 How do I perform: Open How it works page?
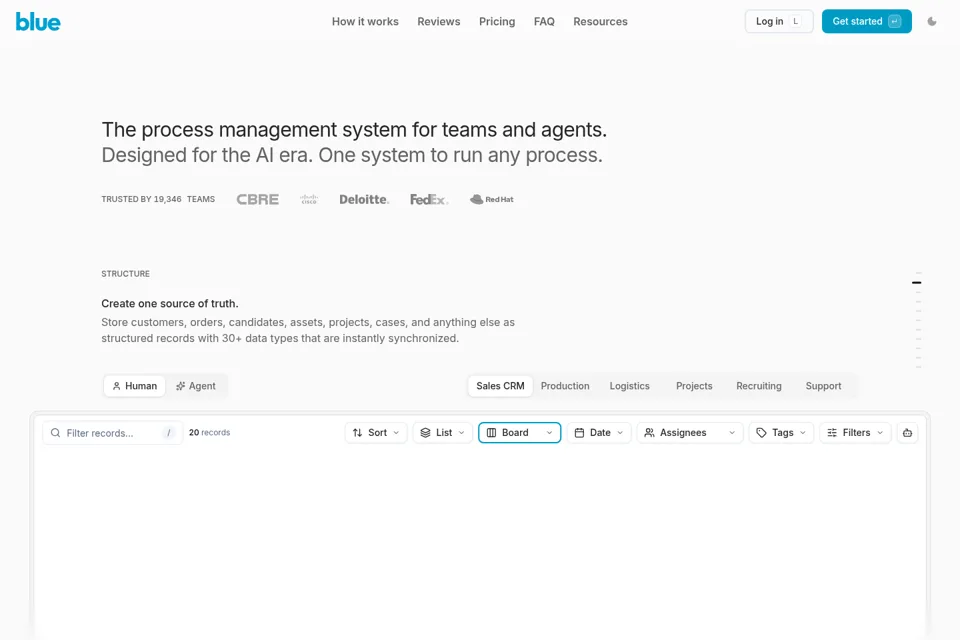click(365, 21)
